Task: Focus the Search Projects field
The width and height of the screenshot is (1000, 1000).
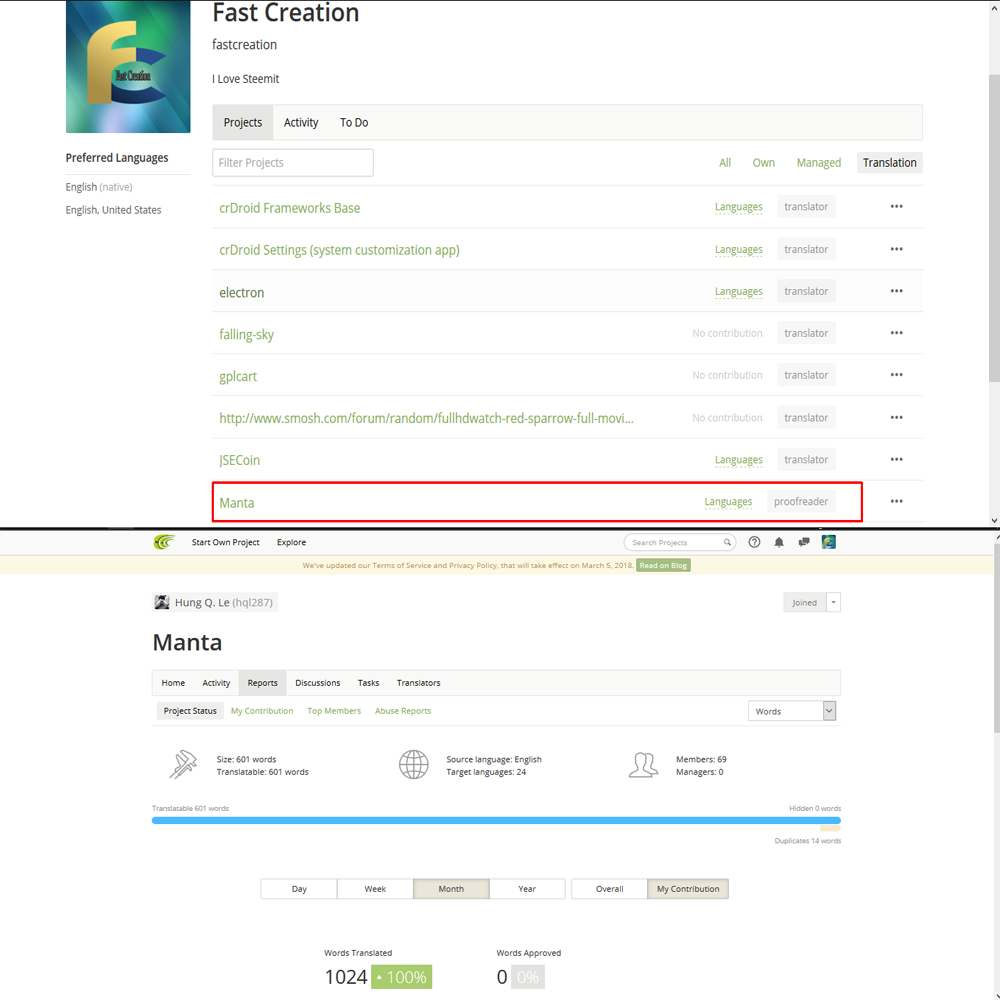Action: pos(679,542)
